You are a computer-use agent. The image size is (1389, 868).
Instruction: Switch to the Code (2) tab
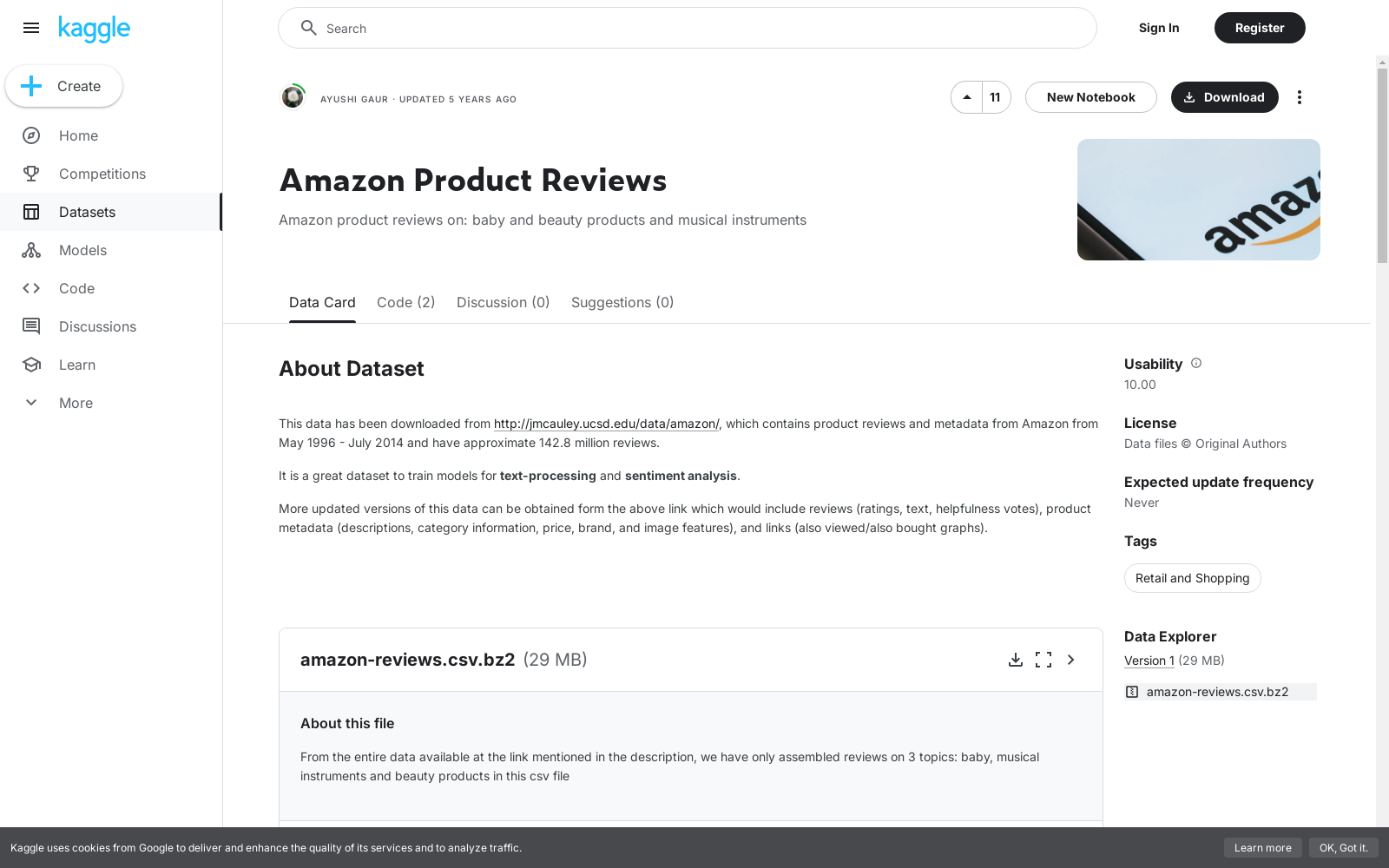pos(405,302)
